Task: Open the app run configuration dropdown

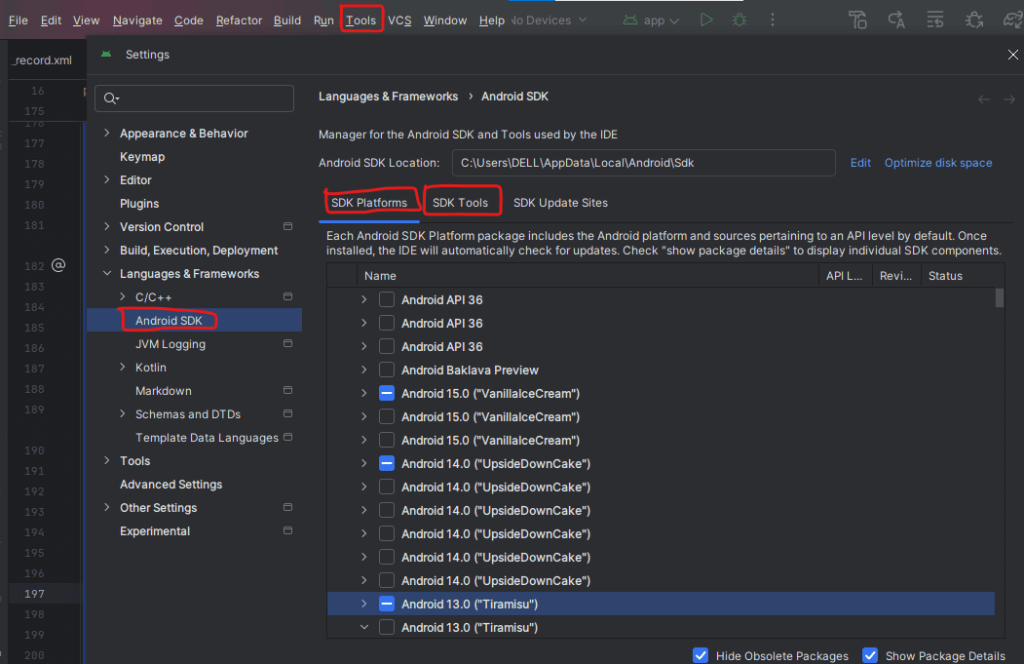Action: [x=651, y=19]
